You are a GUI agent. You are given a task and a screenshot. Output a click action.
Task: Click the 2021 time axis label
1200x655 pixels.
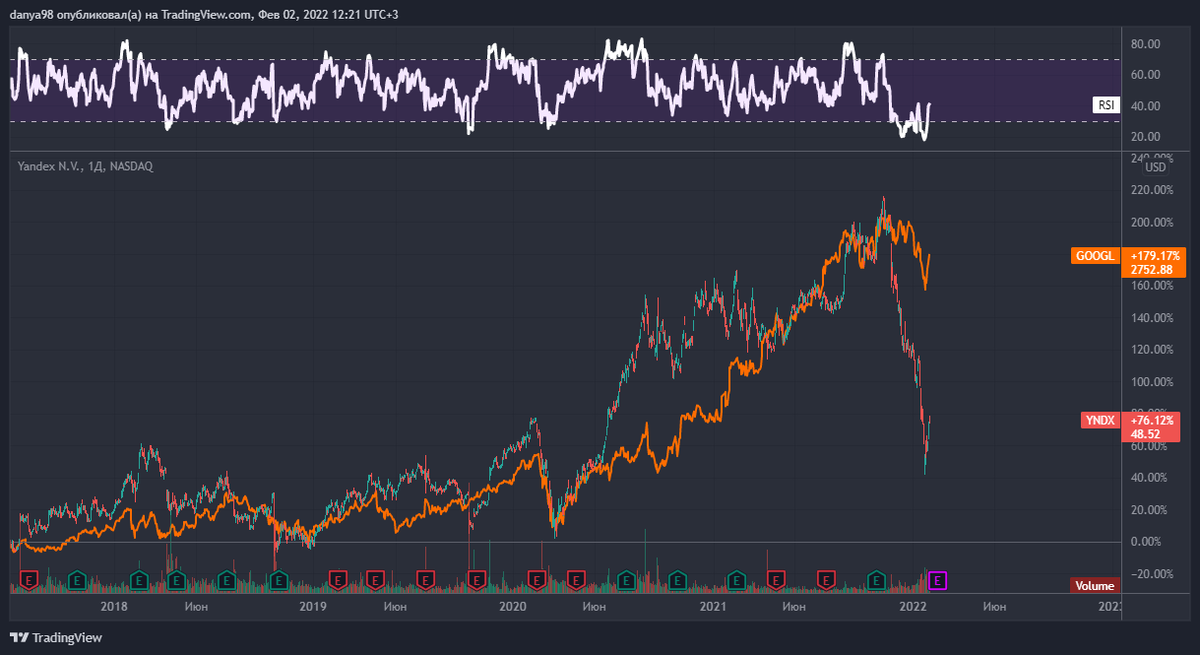713,607
